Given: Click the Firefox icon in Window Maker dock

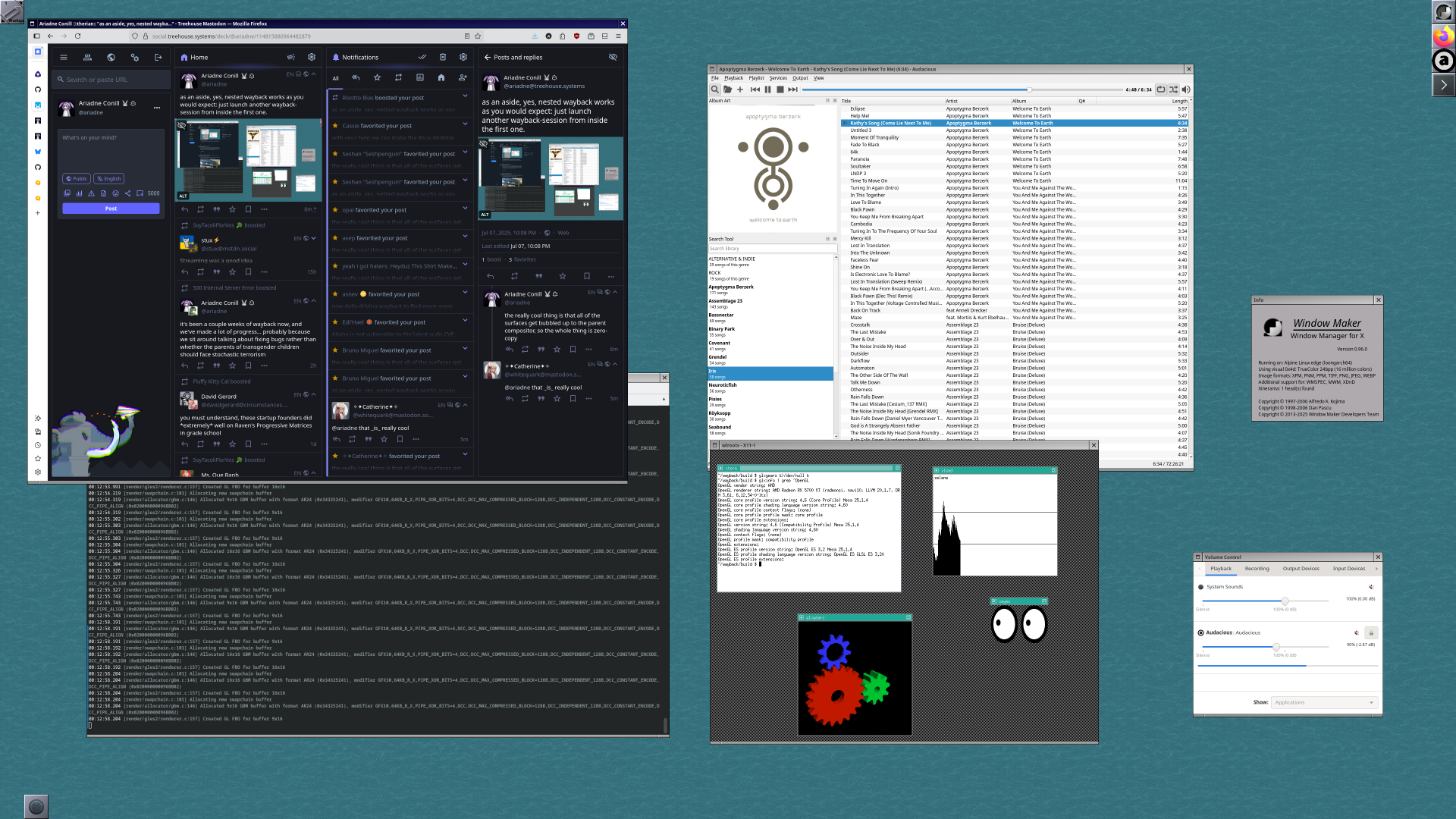Looking at the screenshot, I should tap(1443, 36).
